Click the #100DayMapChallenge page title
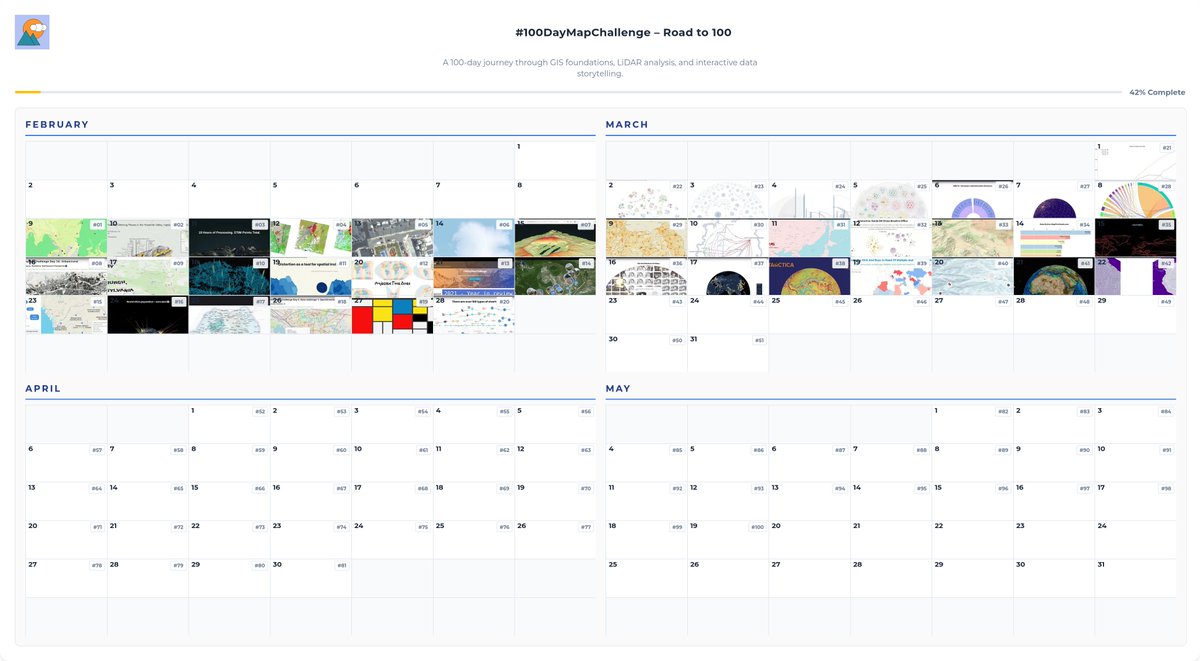This screenshot has height=661, width=1200. [x=623, y=31]
